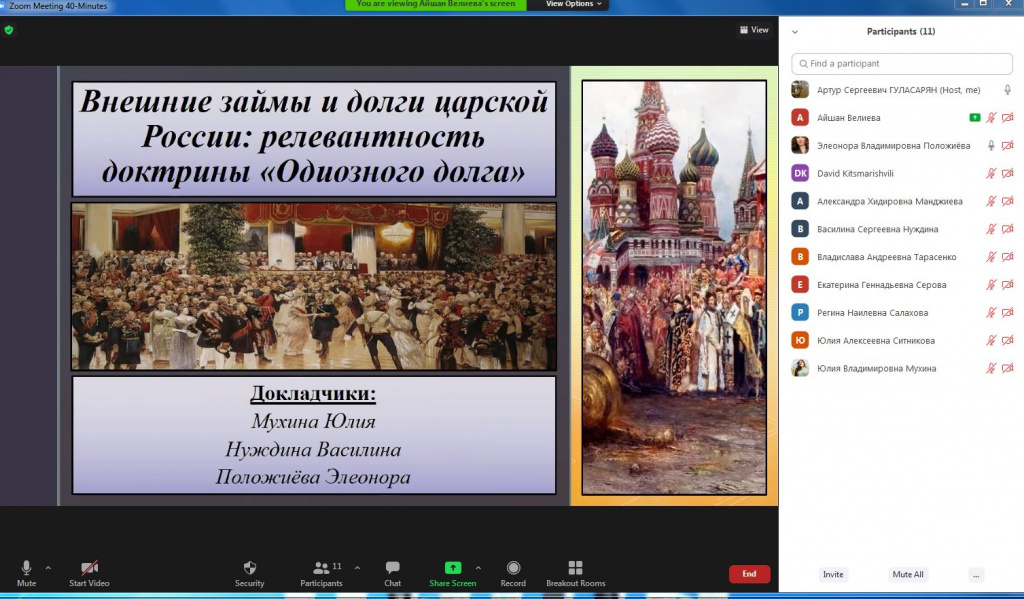1024x599 pixels.
Task: Click the red End meeting button
Action: point(749,574)
